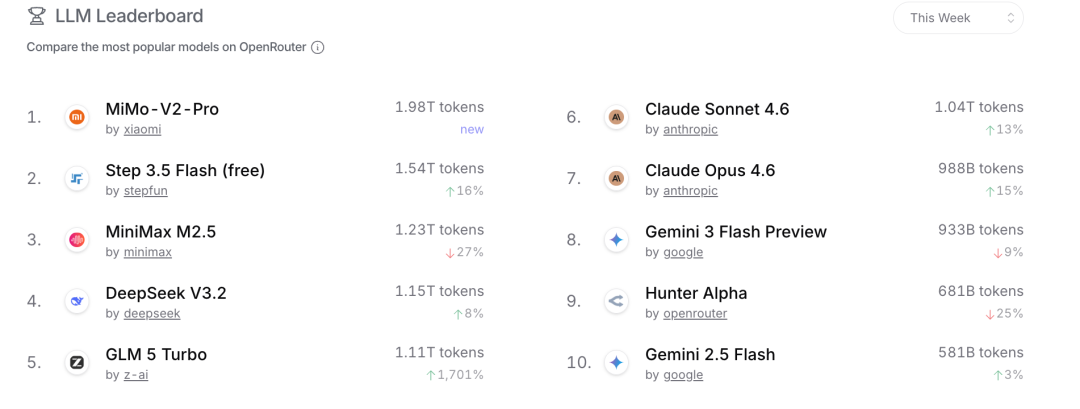Click the anthropic link under Claude Sonnet 4.6

tap(690, 130)
